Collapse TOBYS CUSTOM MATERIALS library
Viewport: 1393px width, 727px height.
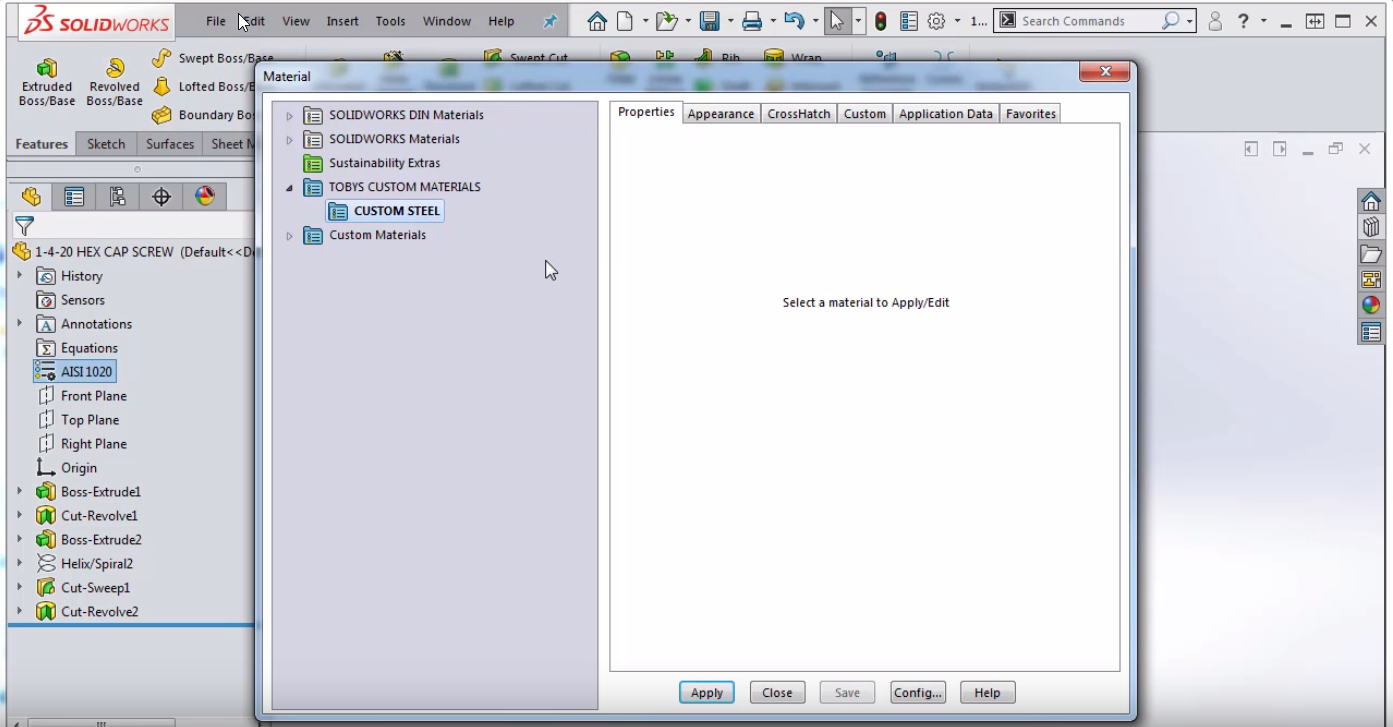pos(290,188)
